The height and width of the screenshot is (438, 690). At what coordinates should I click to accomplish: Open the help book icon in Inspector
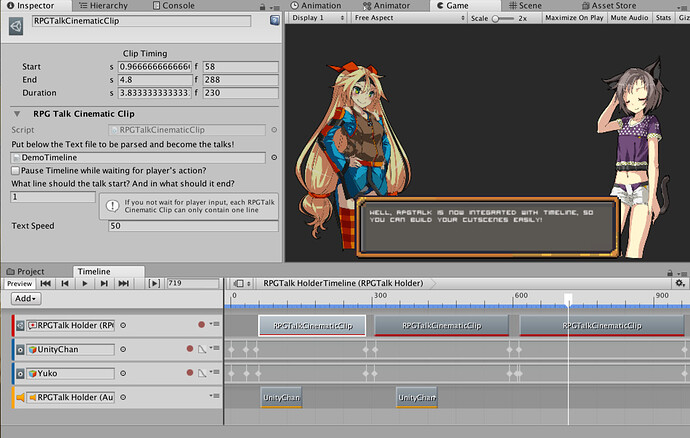pyautogui.click(x=275, y=21)
